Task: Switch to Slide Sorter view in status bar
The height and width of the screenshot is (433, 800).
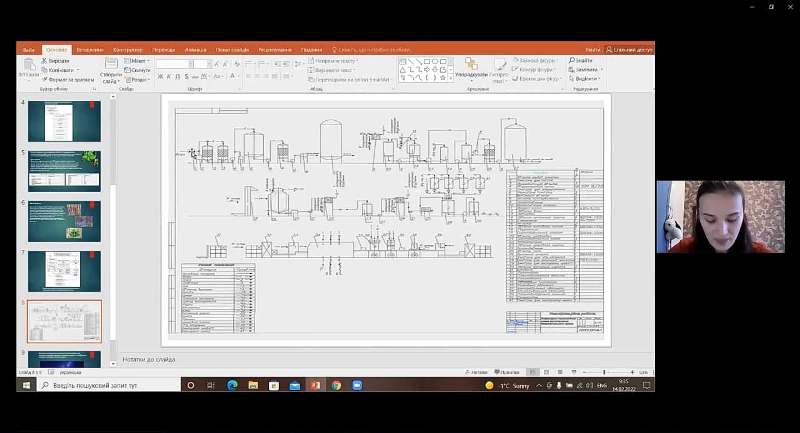Action: 547,372
